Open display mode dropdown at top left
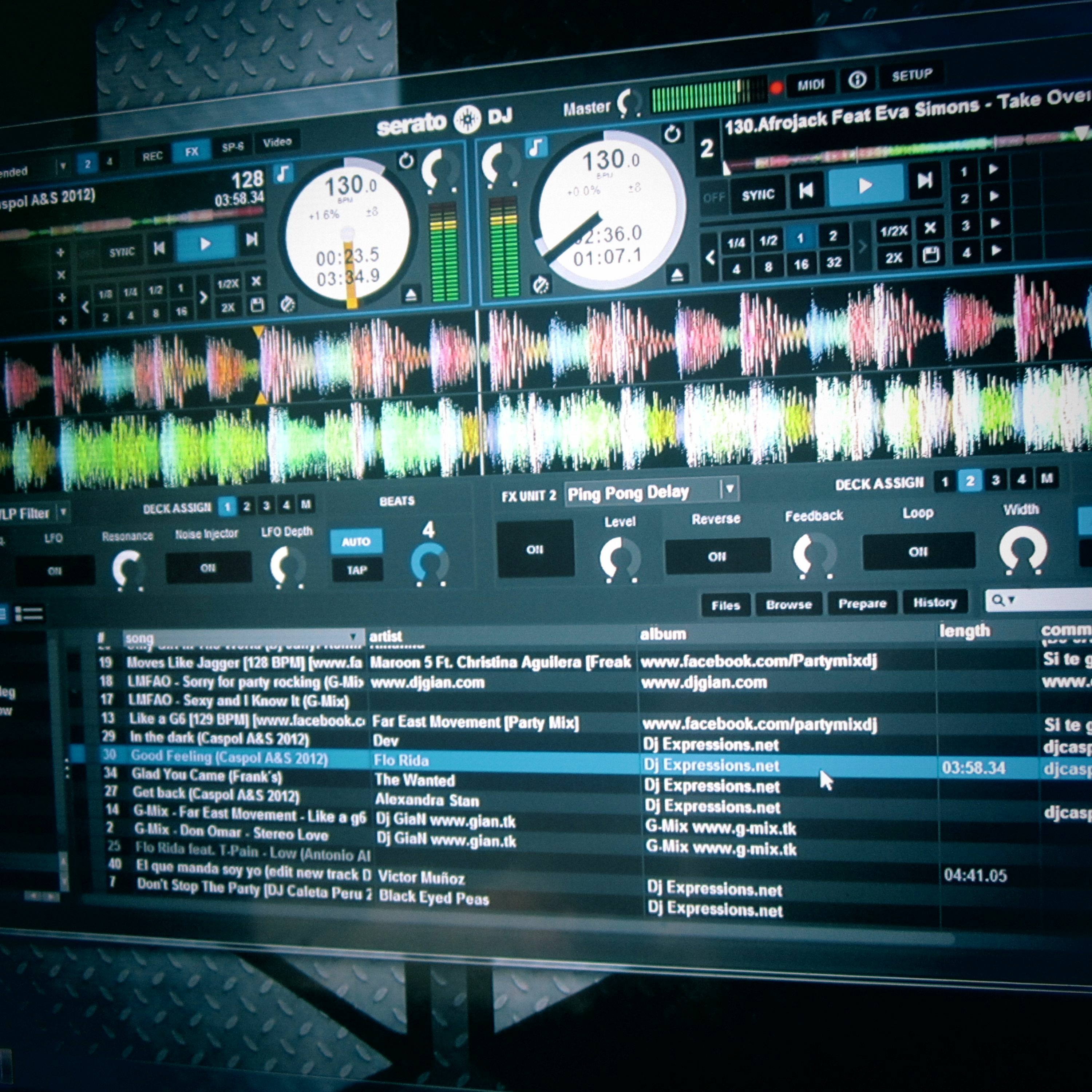1092x1092 pixels. 63,166
